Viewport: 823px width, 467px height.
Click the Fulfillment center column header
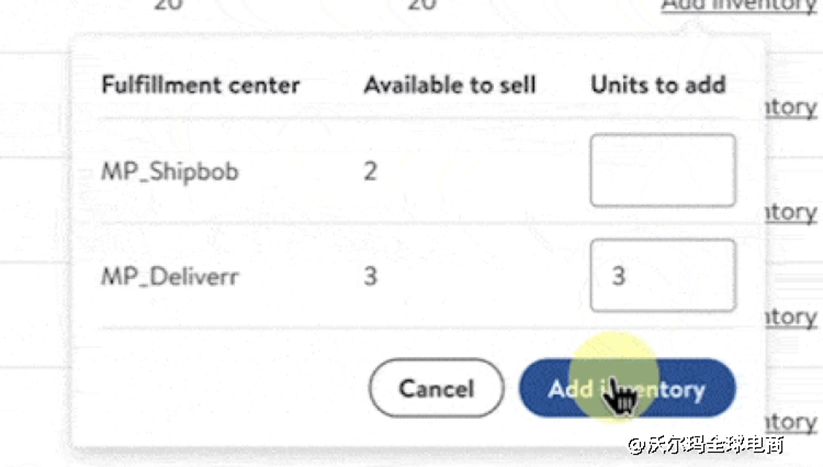(x=200, y=85)
